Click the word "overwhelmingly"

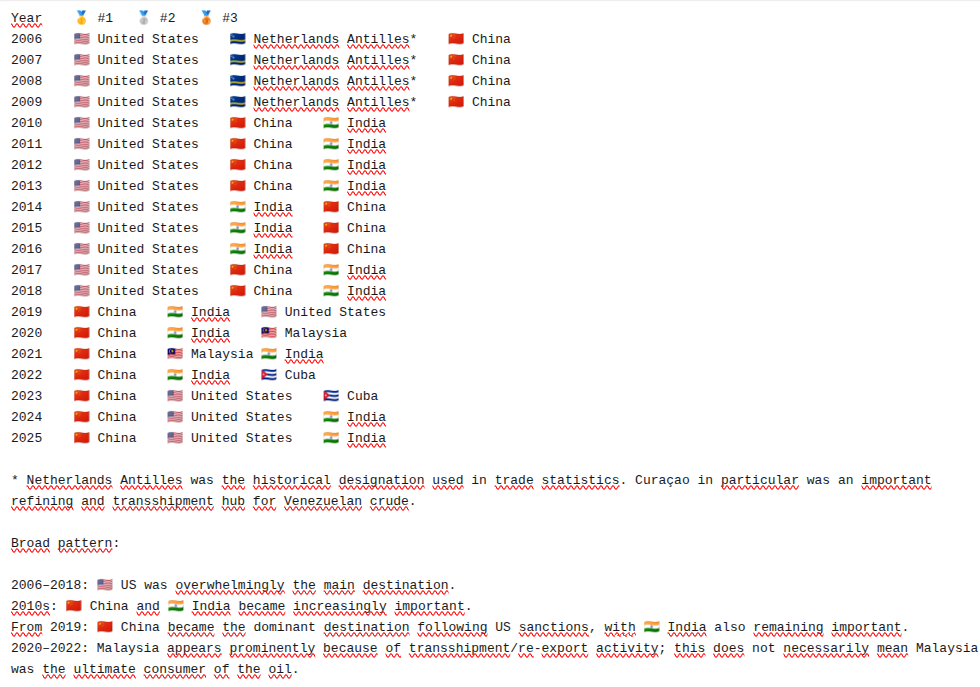coord(230,585)
